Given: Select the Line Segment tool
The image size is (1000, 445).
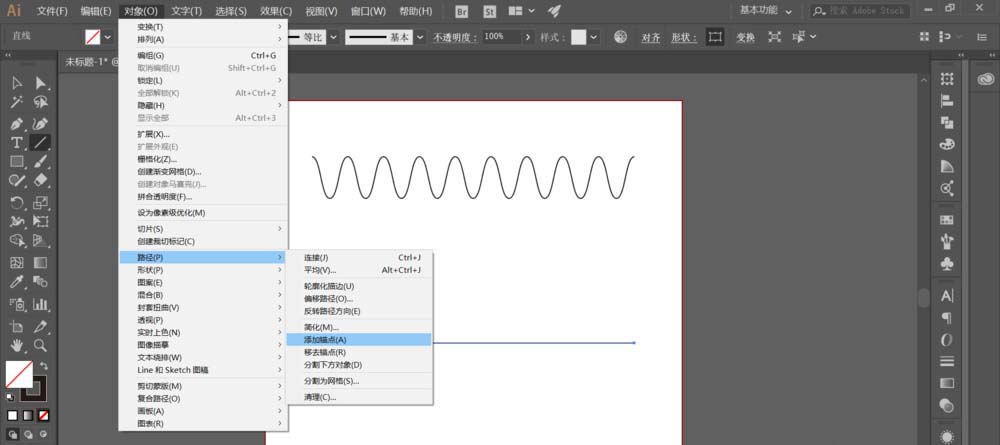Looking at the screenshot, I should (41, 142).
